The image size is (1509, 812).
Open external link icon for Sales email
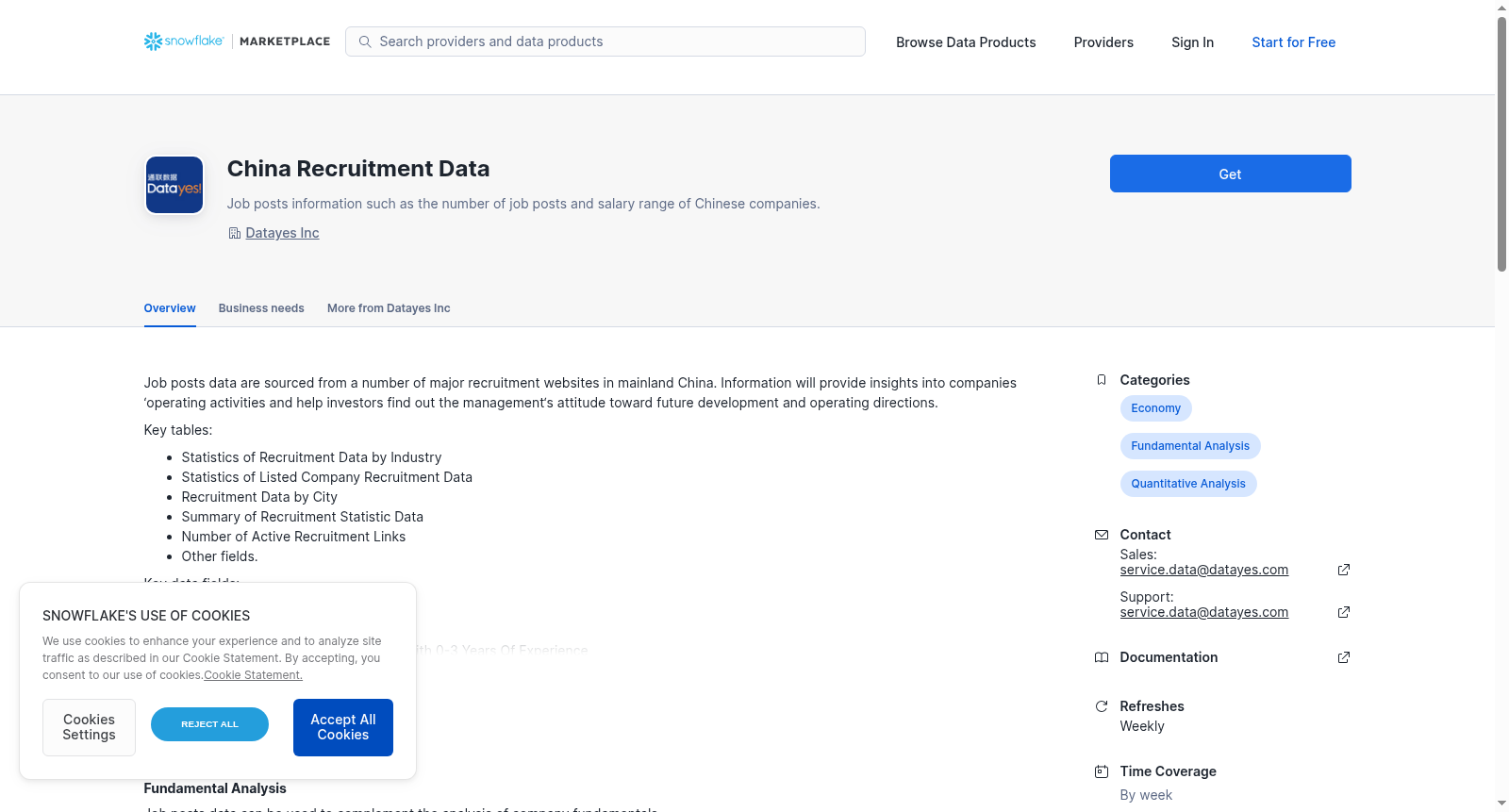point(1344,570)
